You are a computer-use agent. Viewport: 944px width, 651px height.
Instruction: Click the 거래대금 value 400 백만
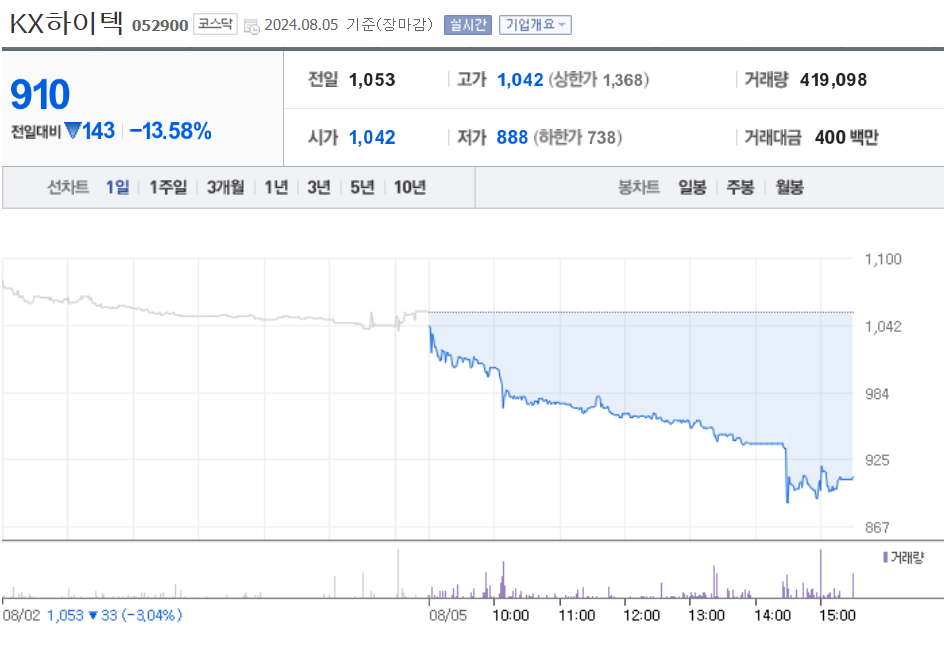coord(846,137)
